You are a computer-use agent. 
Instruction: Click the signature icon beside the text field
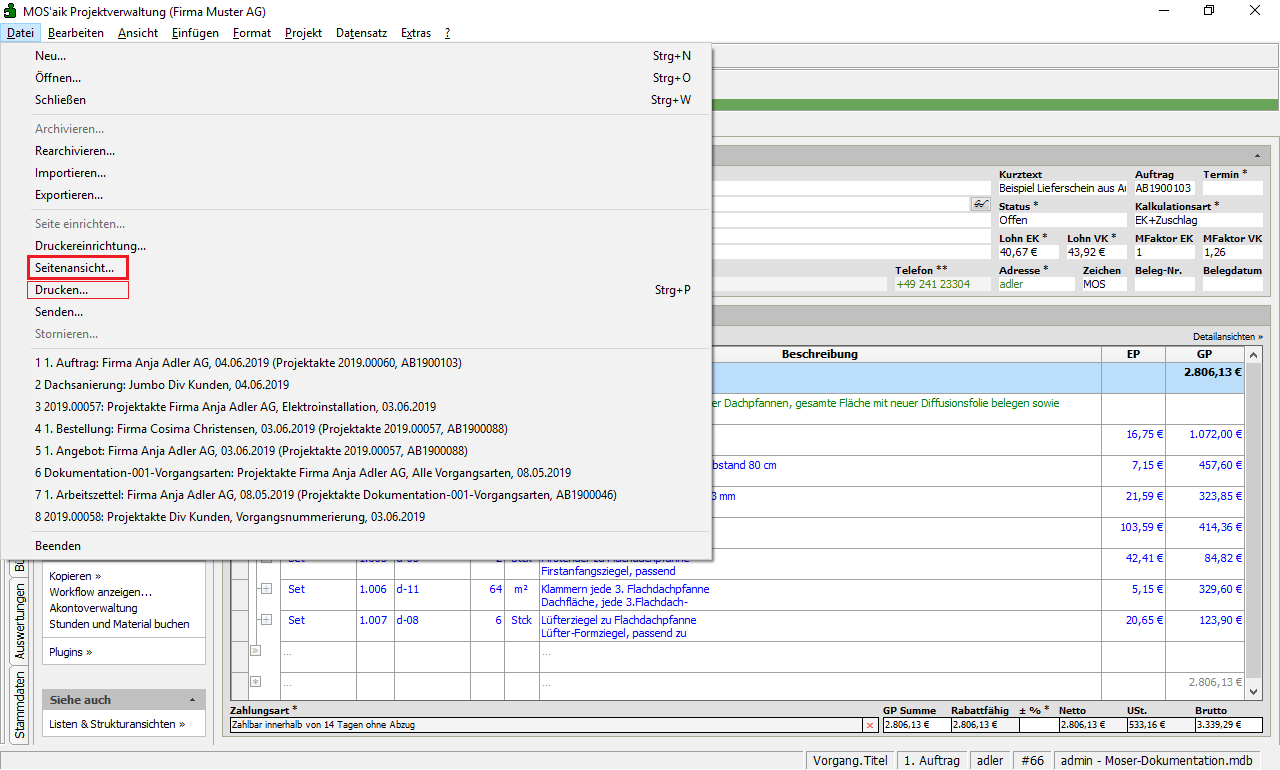pyautogui.click(x=980, y=204)
